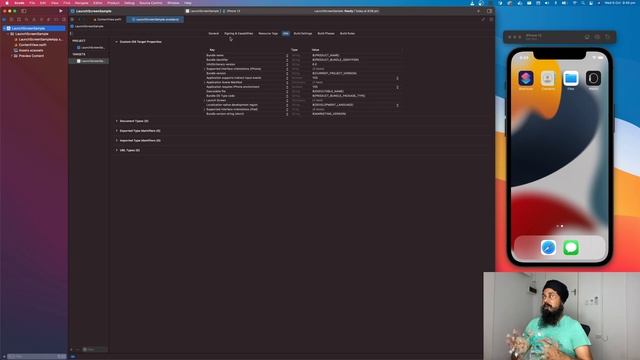Open ContentView.swift in the project navigator
This screenshot has height=360, width=640.
(x=33, y=45)
